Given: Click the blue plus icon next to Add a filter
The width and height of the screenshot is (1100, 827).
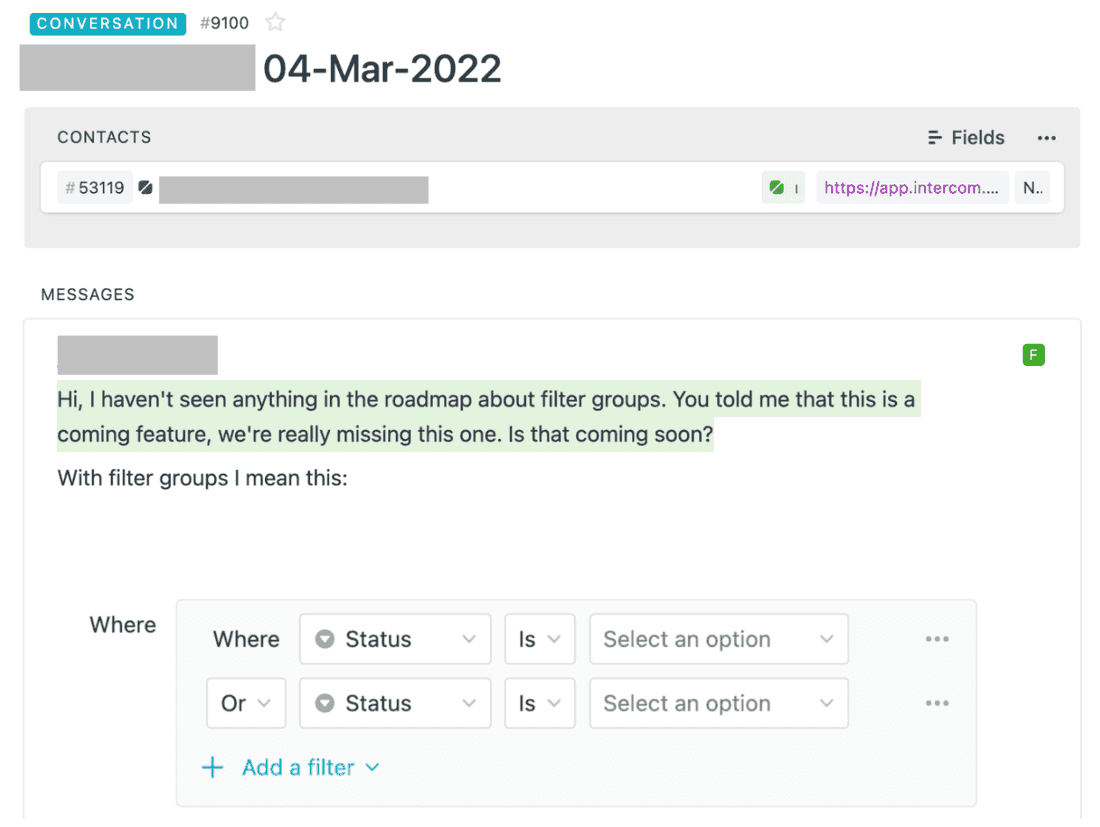Looking at the screenshot, I should (212, 767).
